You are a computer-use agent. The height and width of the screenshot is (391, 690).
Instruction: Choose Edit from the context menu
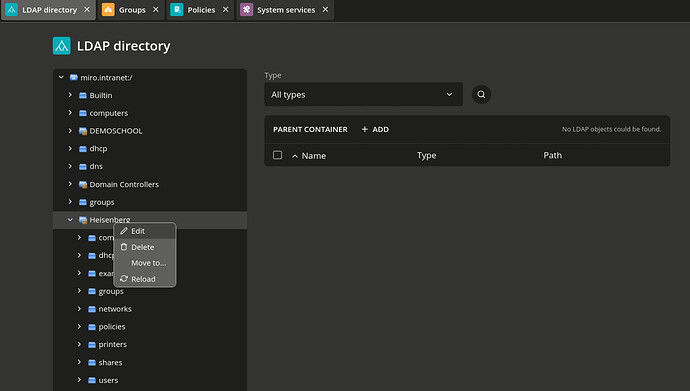pos(145,231)
